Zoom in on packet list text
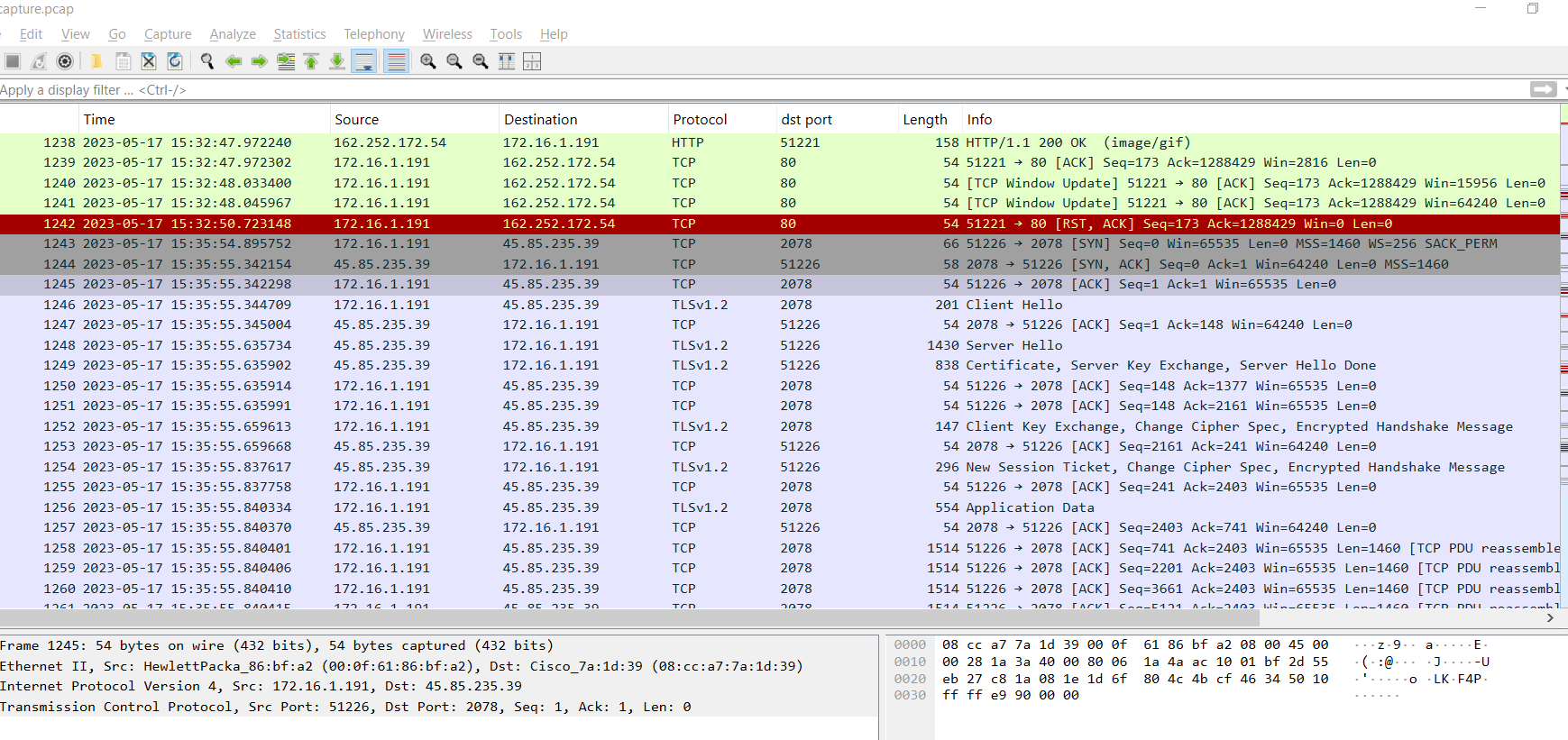Image resolution: width=1568 pixels, height=740 pixels. pos(428,61)
